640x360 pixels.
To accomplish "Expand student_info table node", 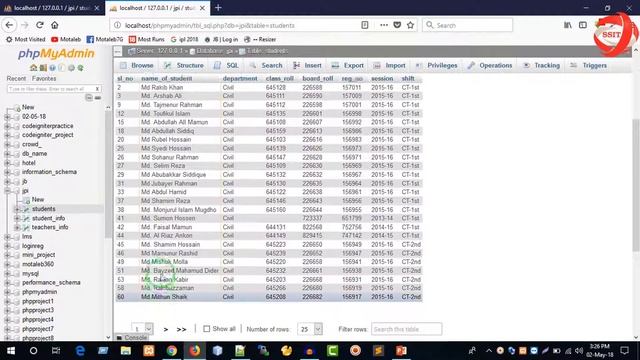I will 17,218.
